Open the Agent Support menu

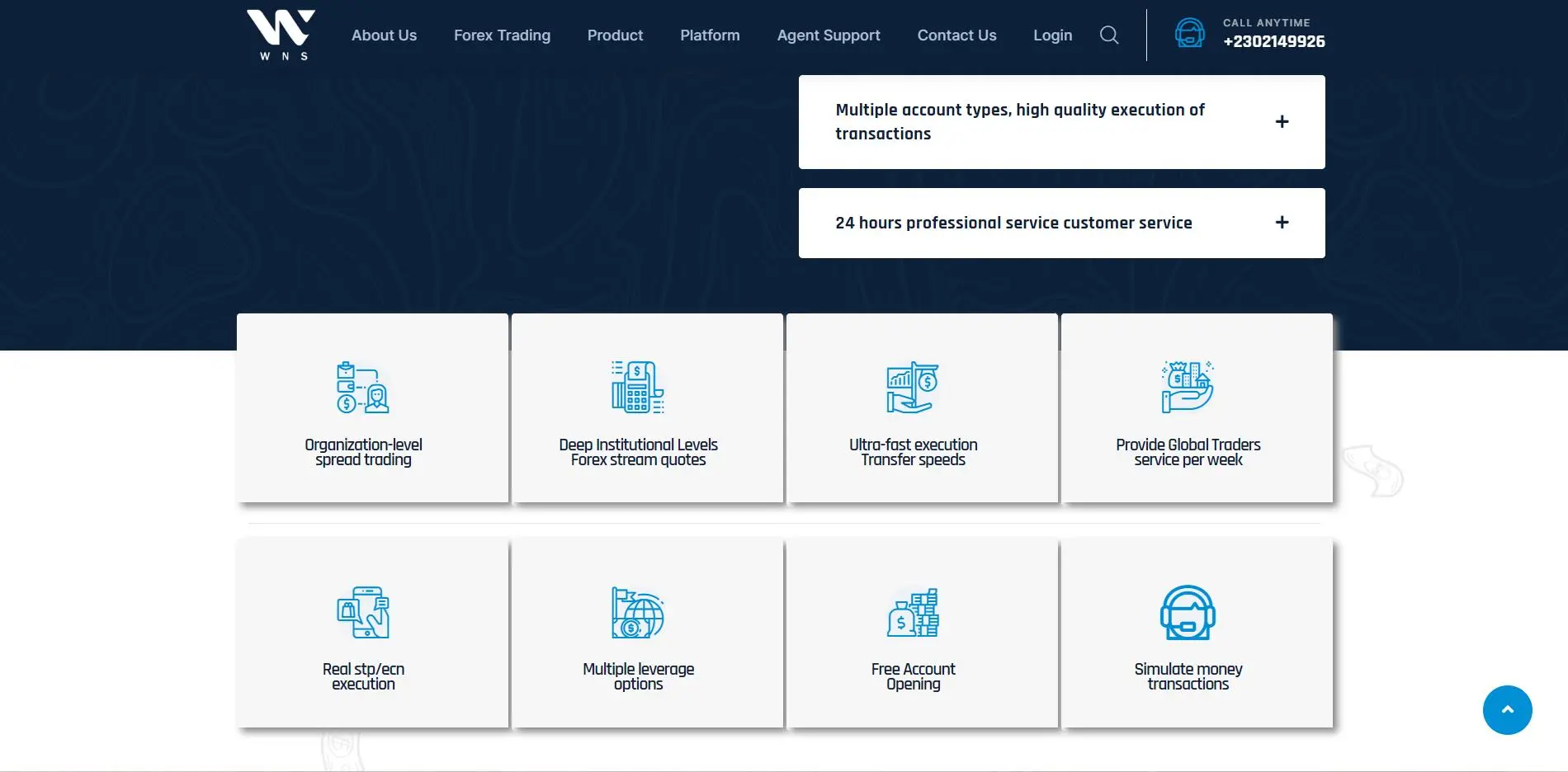tap(829, 35)
